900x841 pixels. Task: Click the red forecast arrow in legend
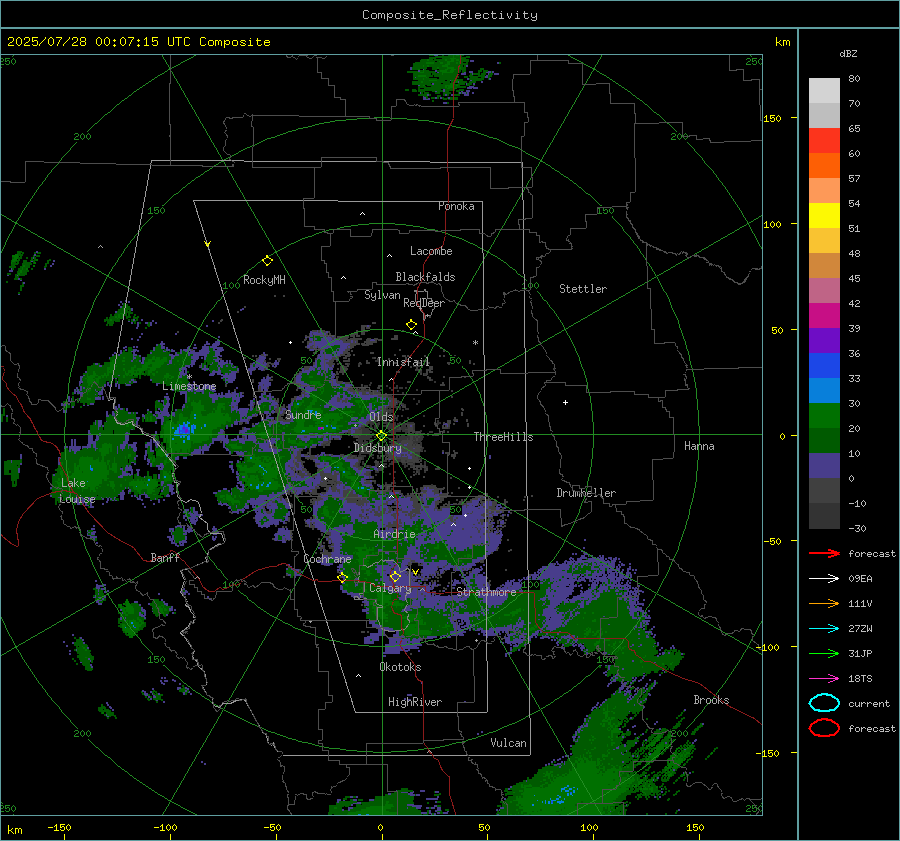(x=824, y=553)
